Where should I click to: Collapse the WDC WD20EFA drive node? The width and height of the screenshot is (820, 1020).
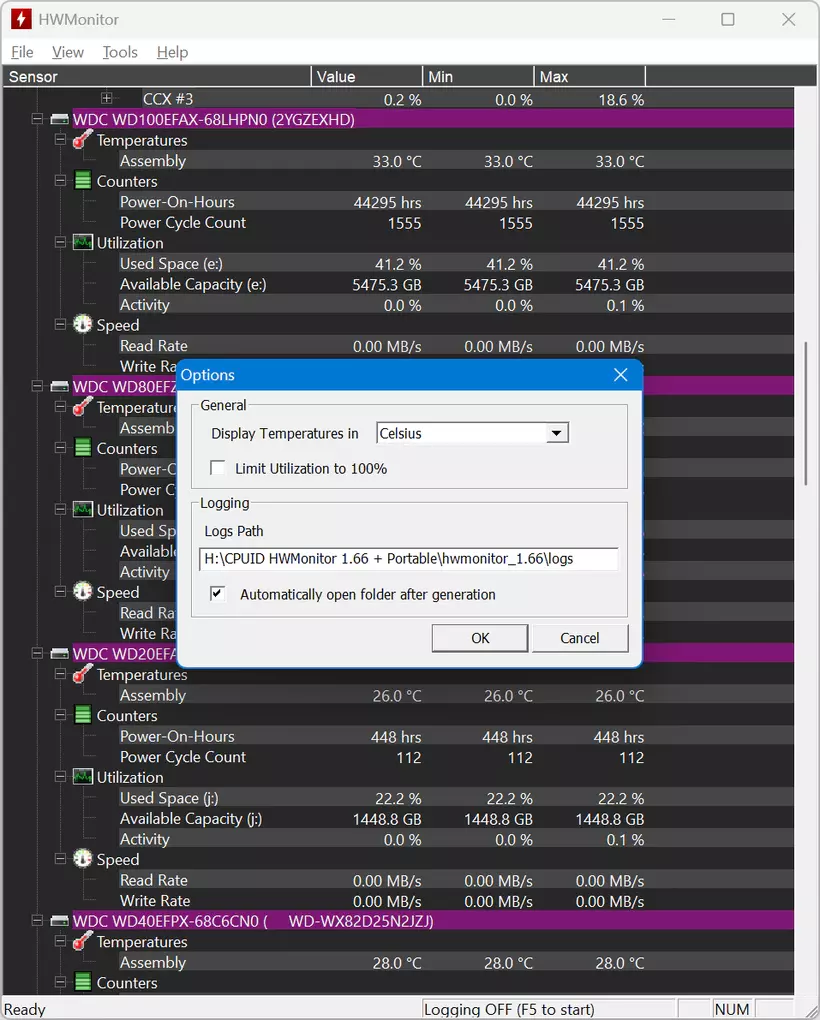tap(37, 653)
